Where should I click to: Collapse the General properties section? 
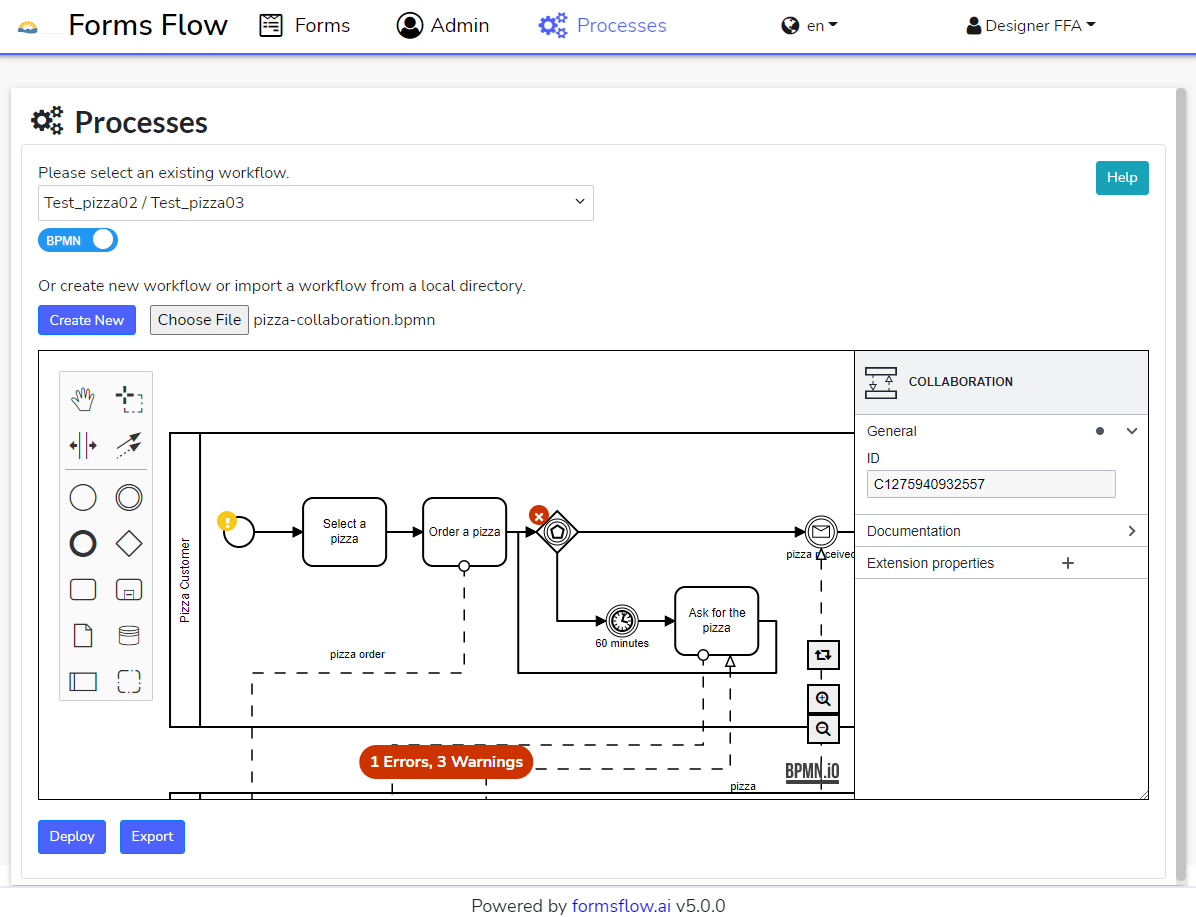(1131, 431)
